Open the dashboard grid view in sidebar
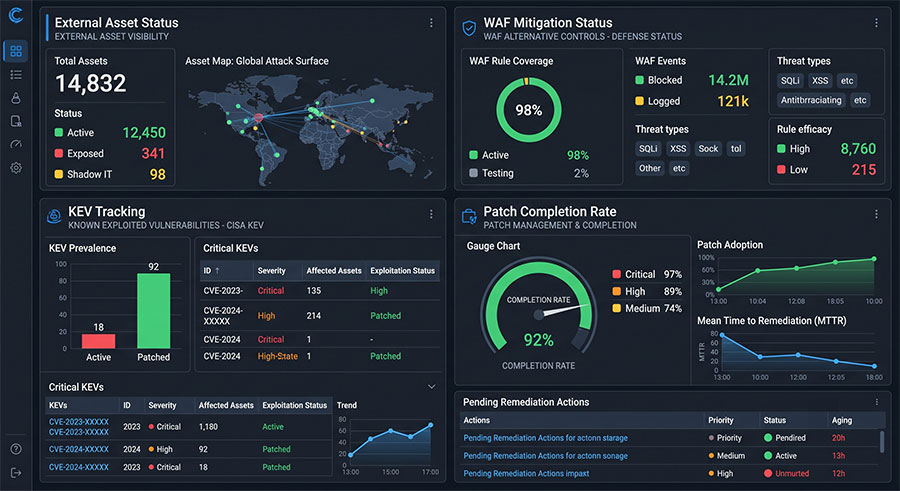 pos(16,51)
